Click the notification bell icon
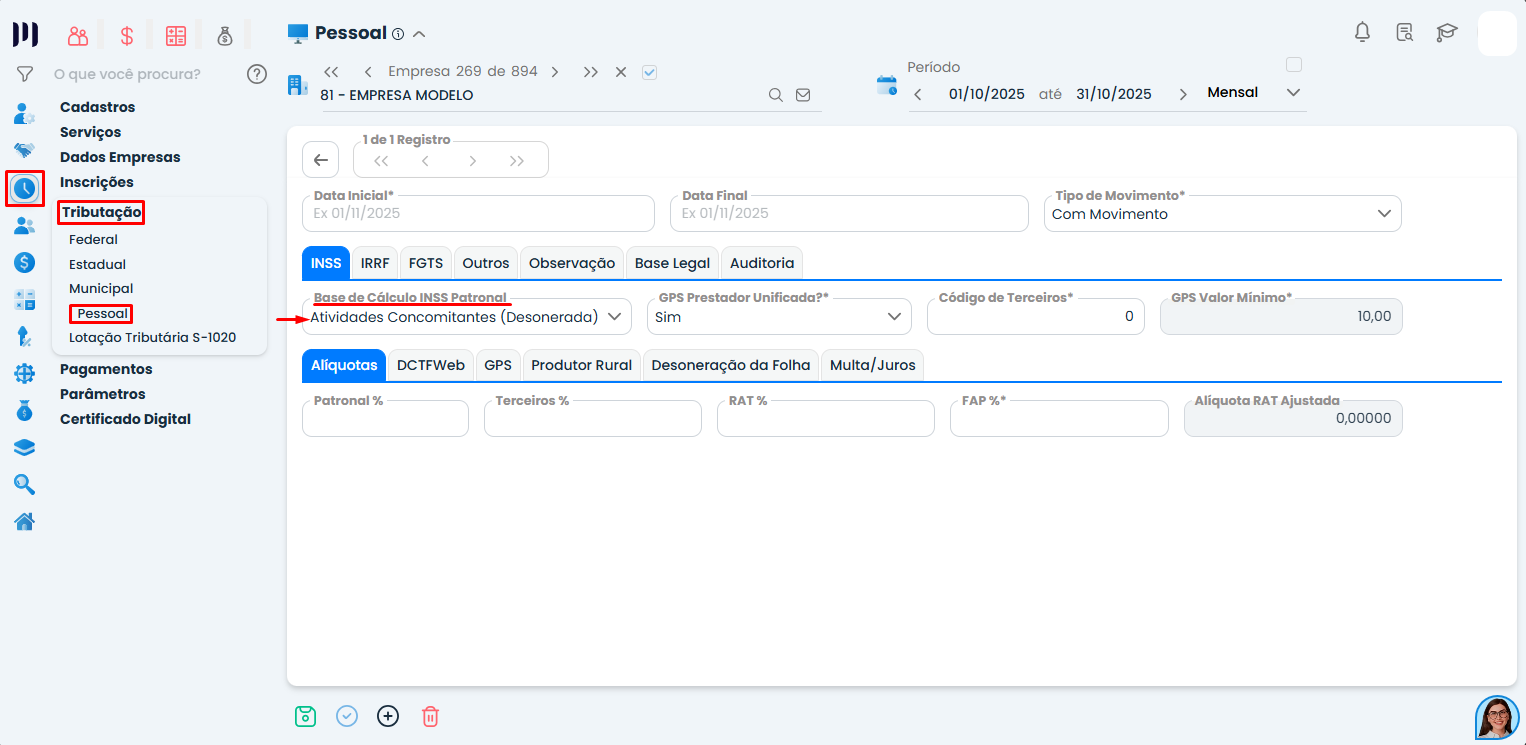The image size is (1526, 745). pos(1362,32)
